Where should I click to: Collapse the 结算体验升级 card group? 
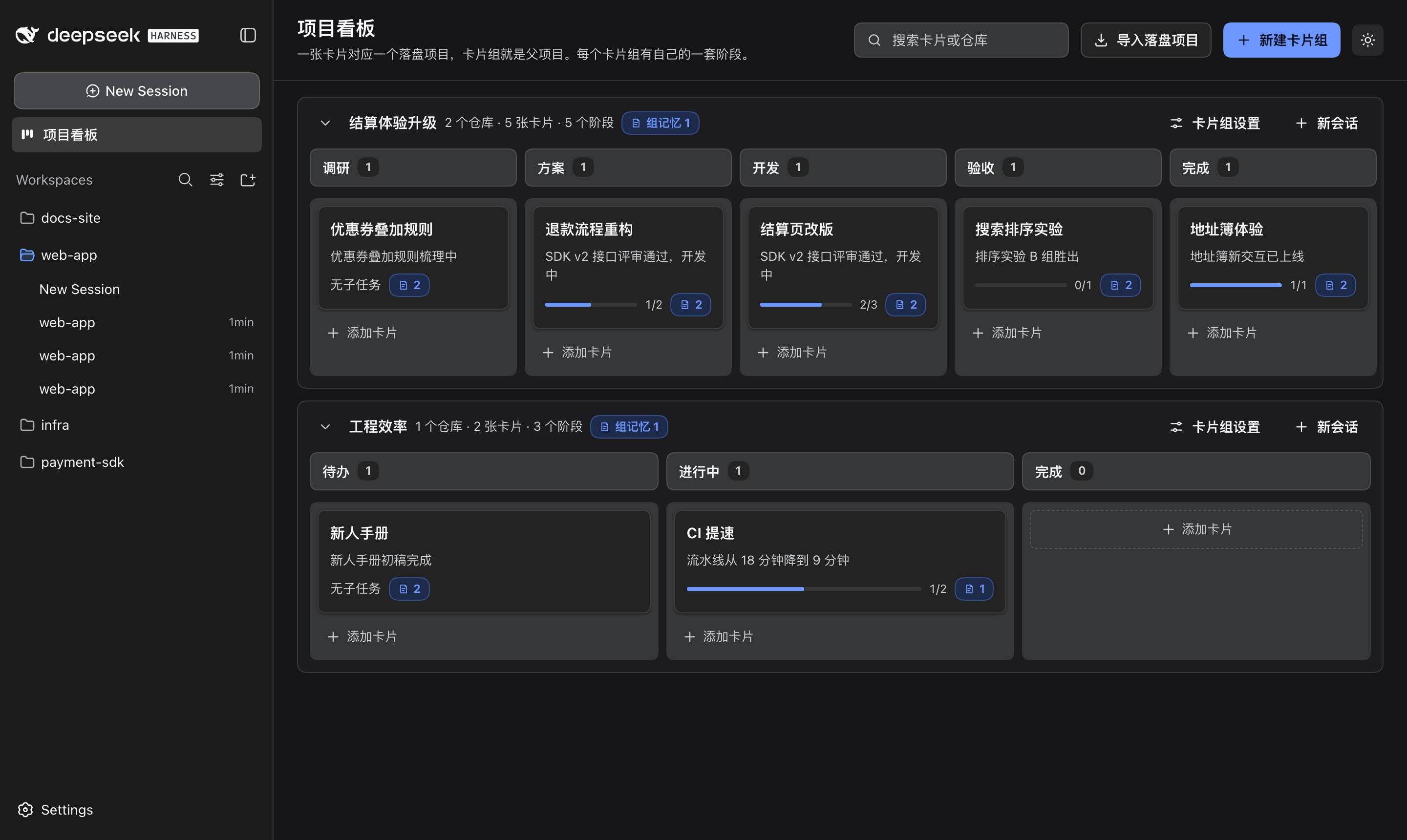coord(325,123)
